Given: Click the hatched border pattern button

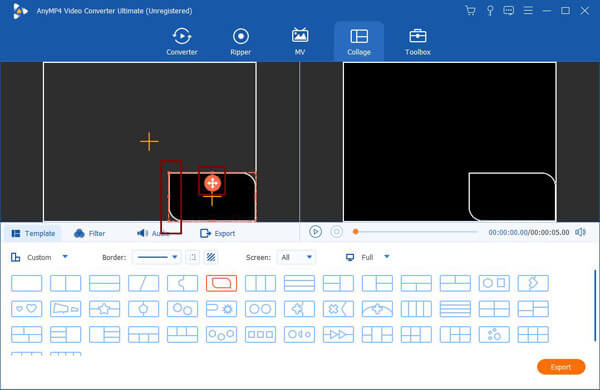Looking at the screenshot, I should 211,257.
